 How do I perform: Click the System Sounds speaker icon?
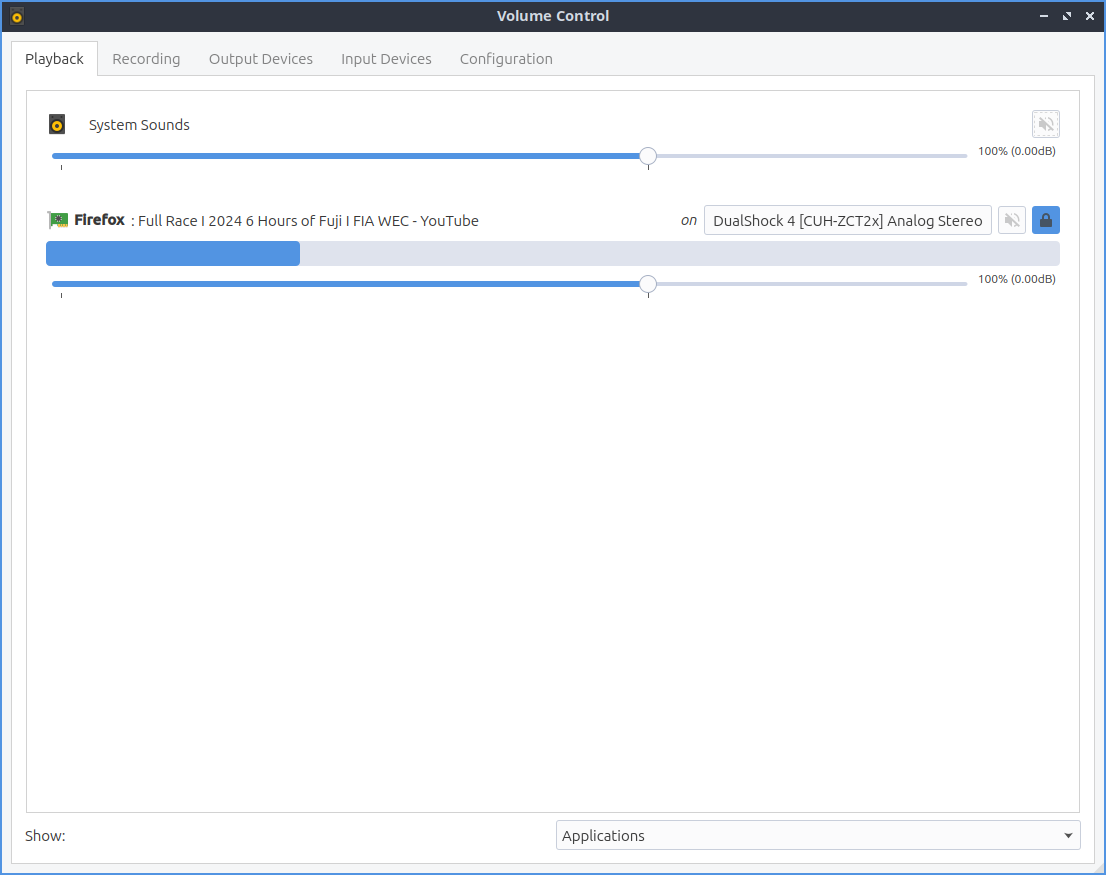tap(58, 124)
